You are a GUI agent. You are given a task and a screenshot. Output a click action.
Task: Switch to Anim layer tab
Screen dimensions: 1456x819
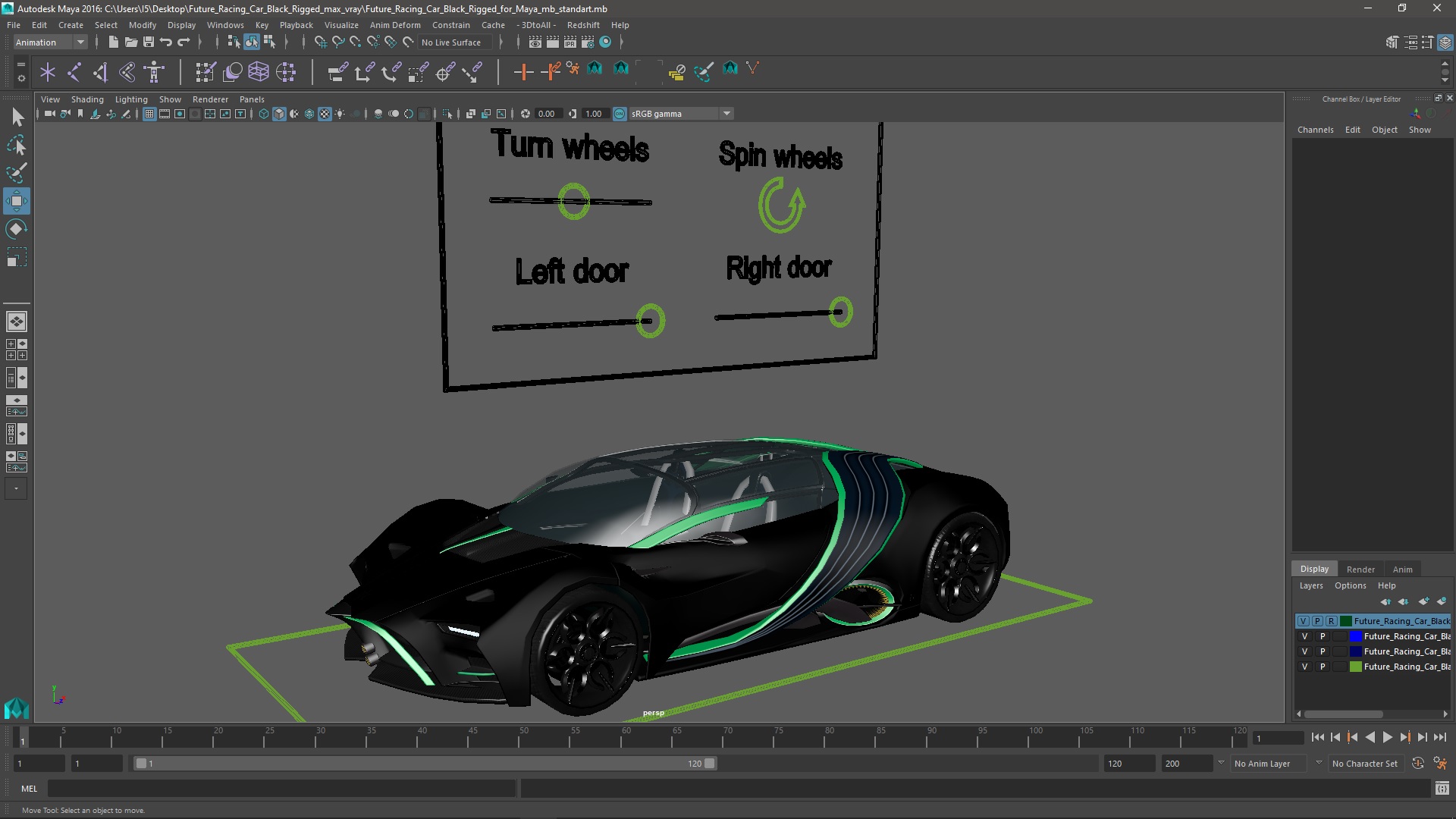tap(1402, 570)
